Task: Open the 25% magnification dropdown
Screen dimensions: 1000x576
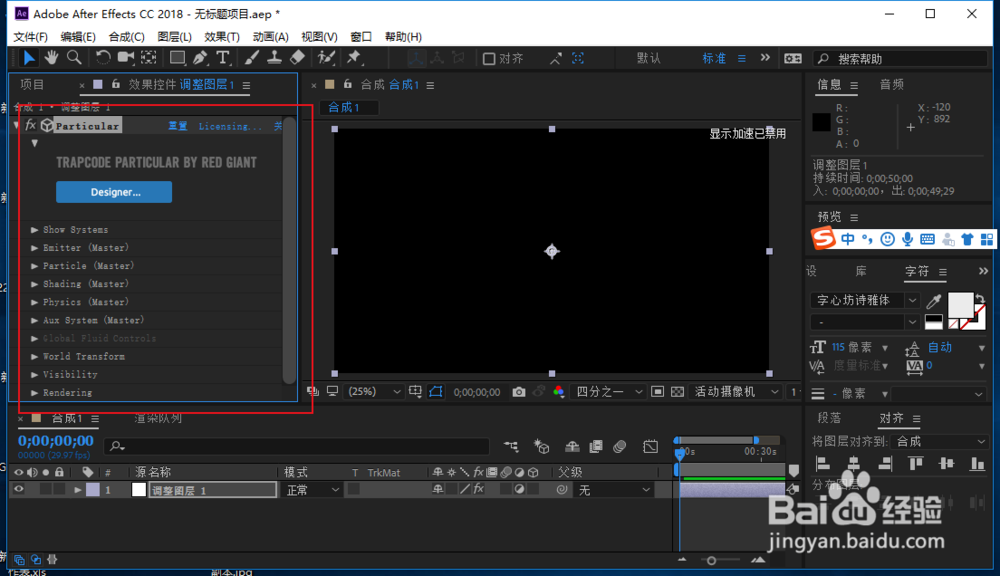Action: (x=374, y=392)
